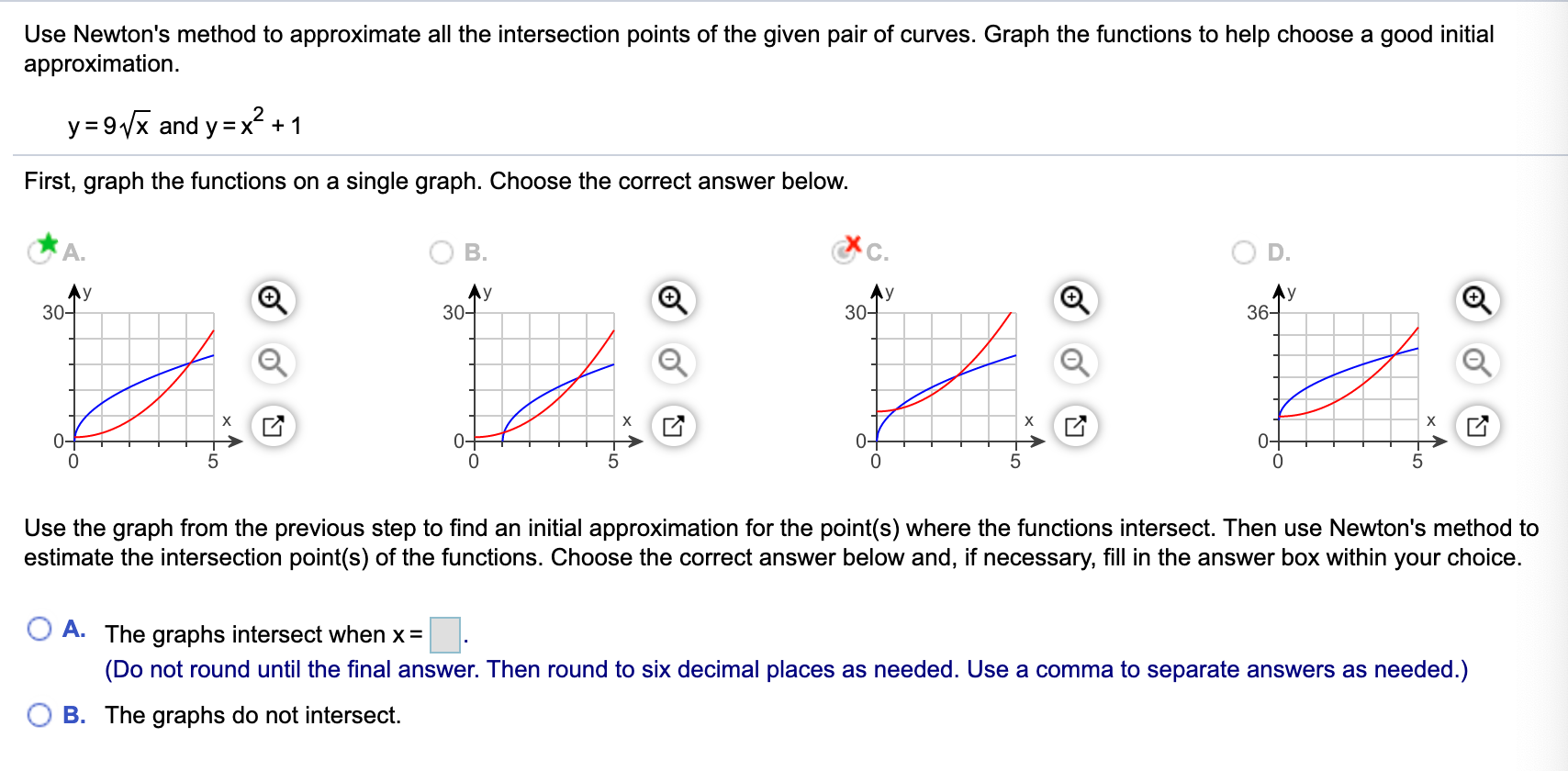
Task: Zoom out on graph A
Action: pos(271,363)
